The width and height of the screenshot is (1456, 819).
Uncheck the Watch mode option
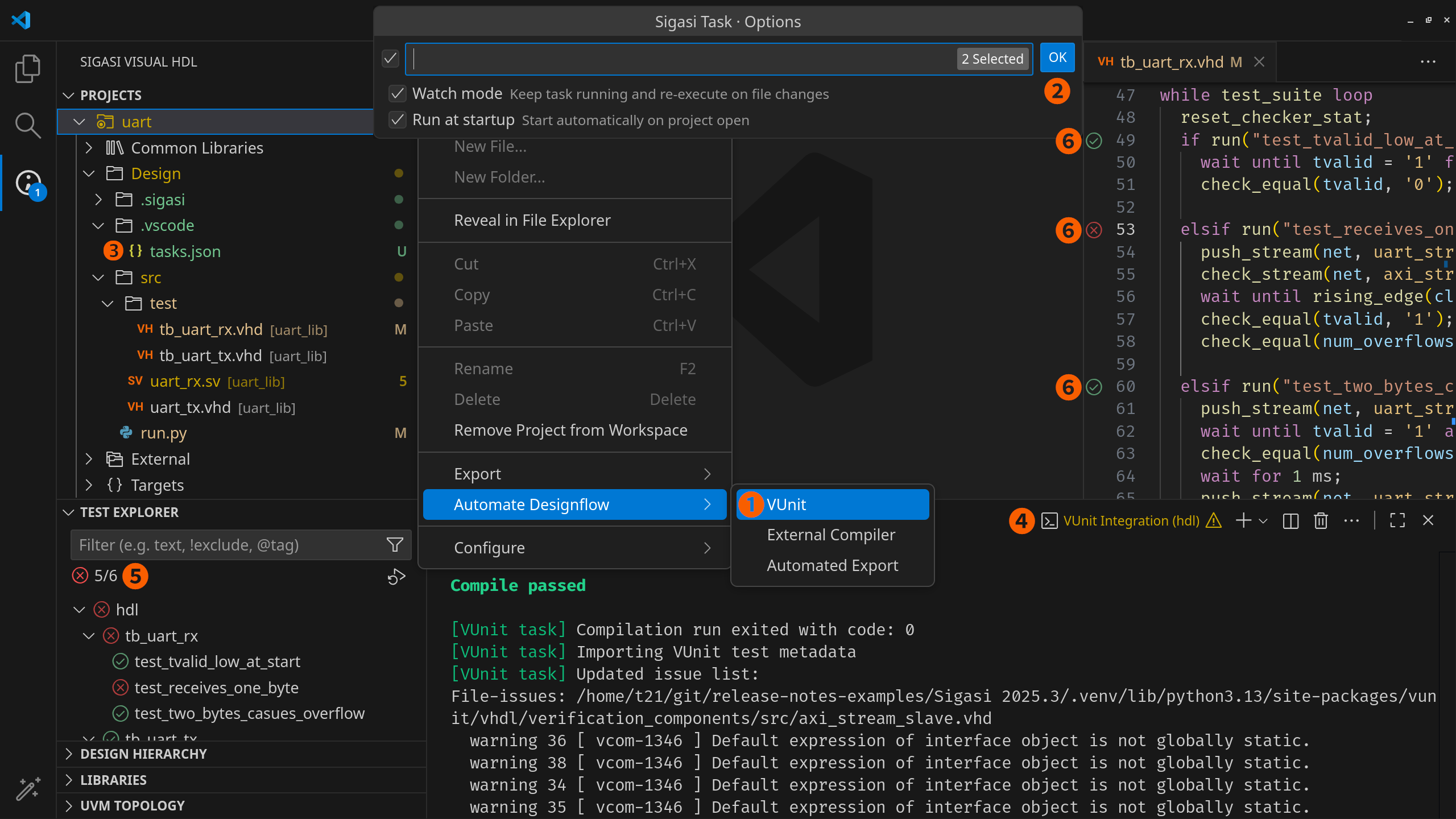(x=398, y=94)
